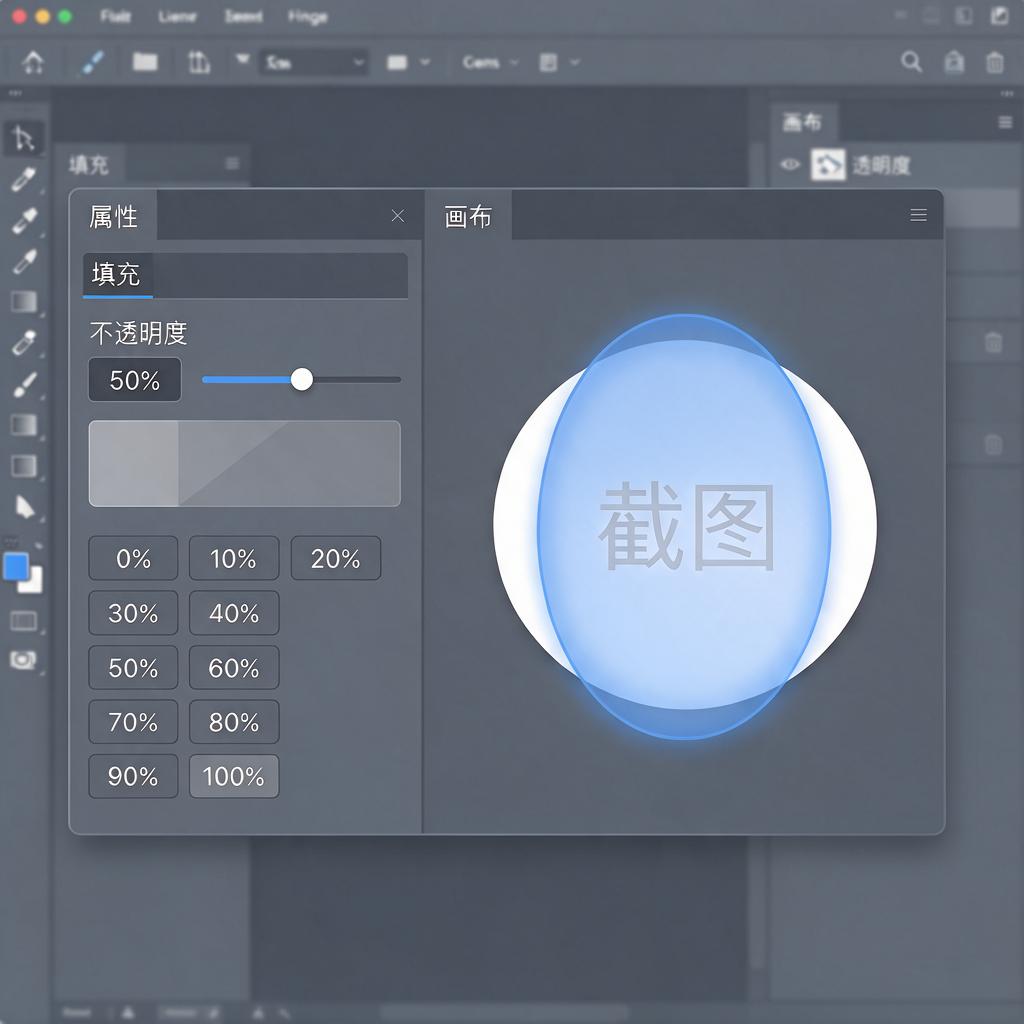Viewport: 1024px width, 1024px height.
Task: Expand the arrow next to grid page icon
Action: tap(575, 62)
